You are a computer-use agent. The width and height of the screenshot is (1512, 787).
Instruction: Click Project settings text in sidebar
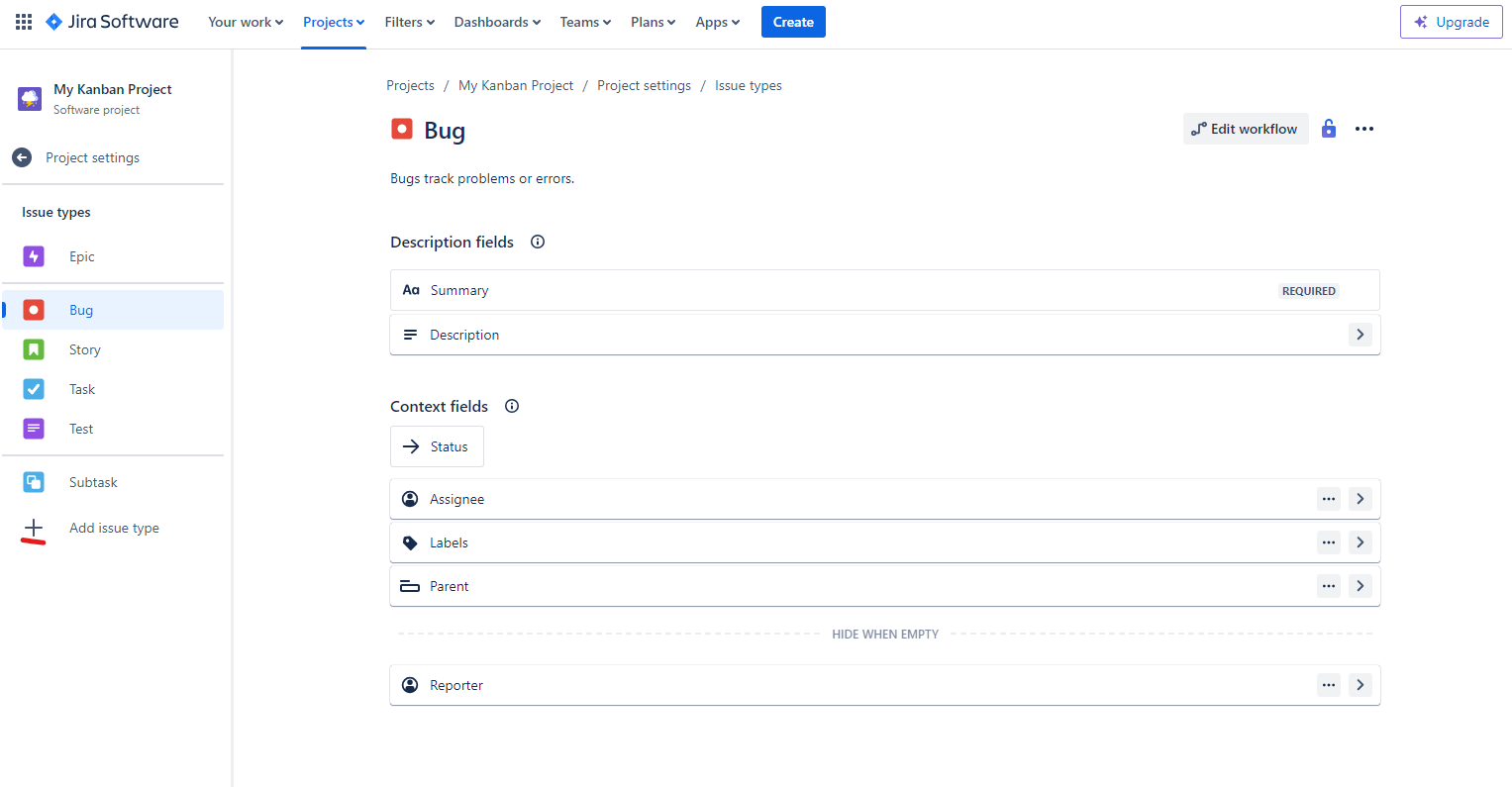pos(92,157)
